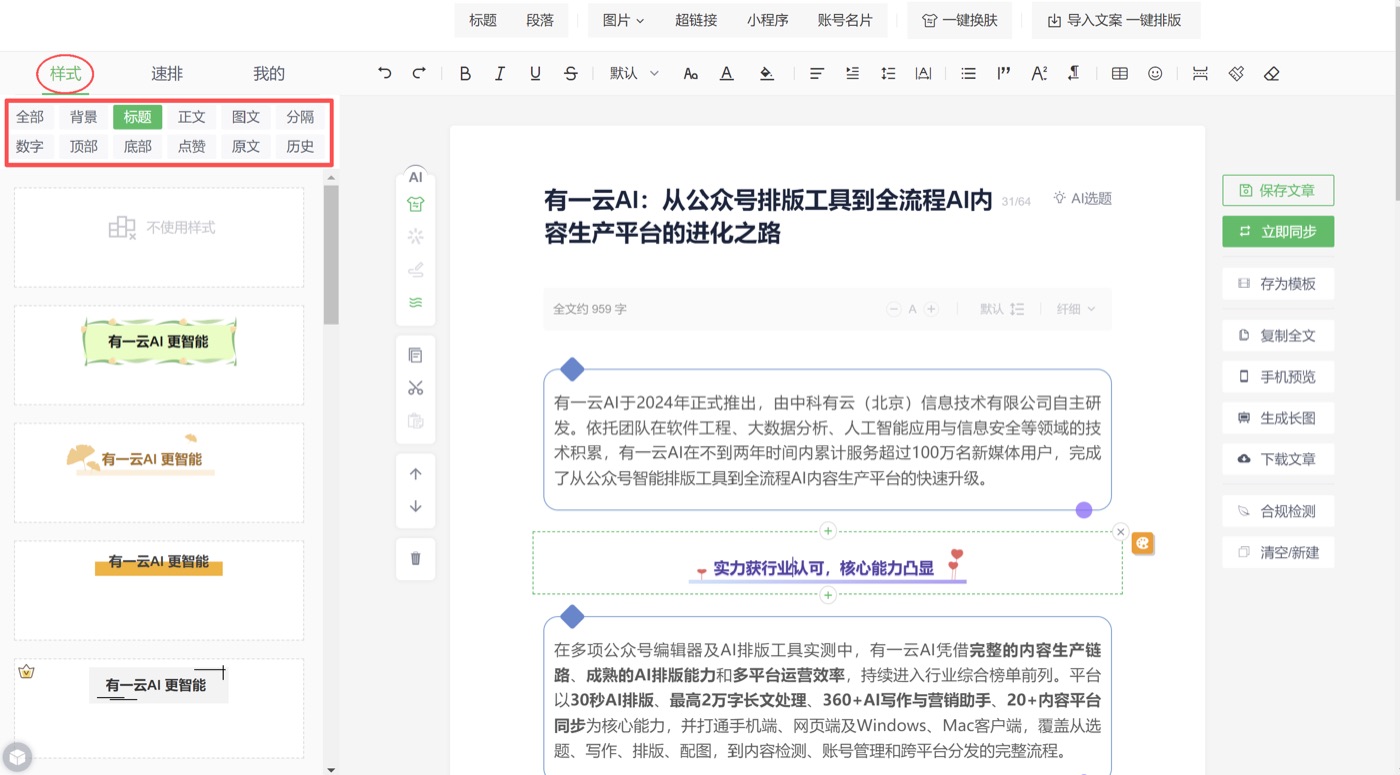Undo the last edit
Image resolution: width=1400 pixels, height=775 pixels.
(x=385, y=73)
